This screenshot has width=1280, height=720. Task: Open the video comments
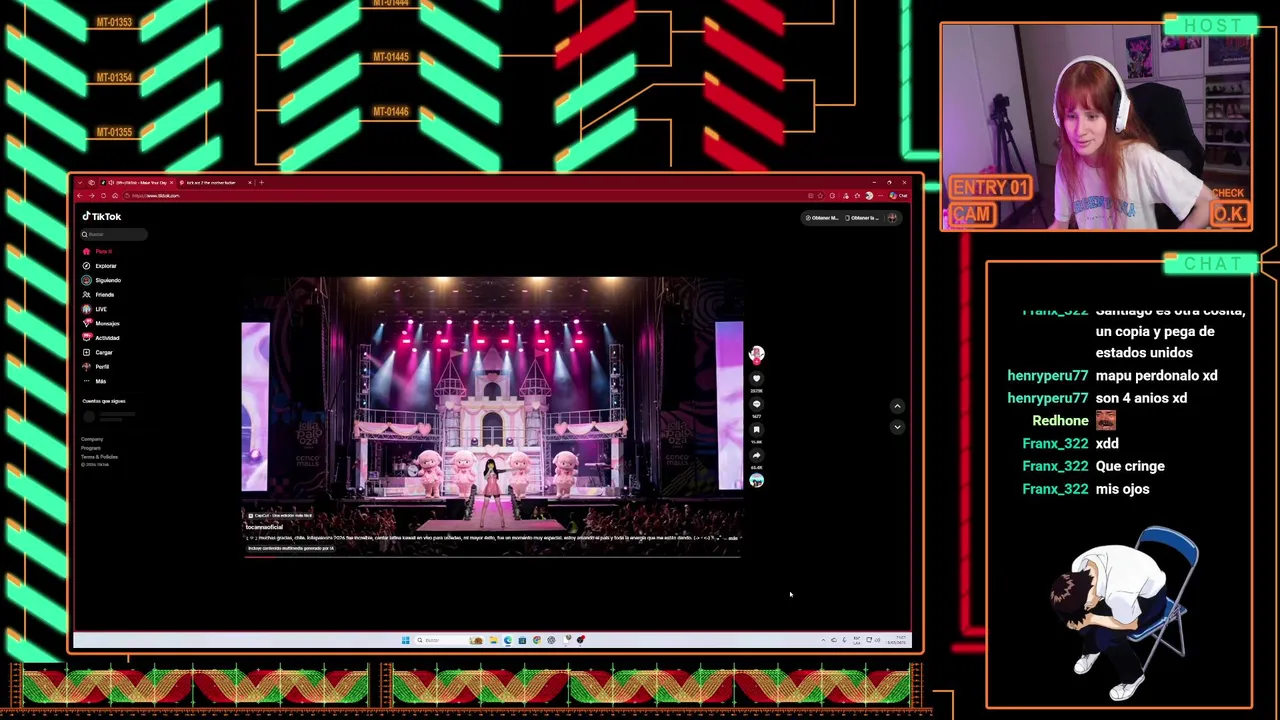point(756,404)
